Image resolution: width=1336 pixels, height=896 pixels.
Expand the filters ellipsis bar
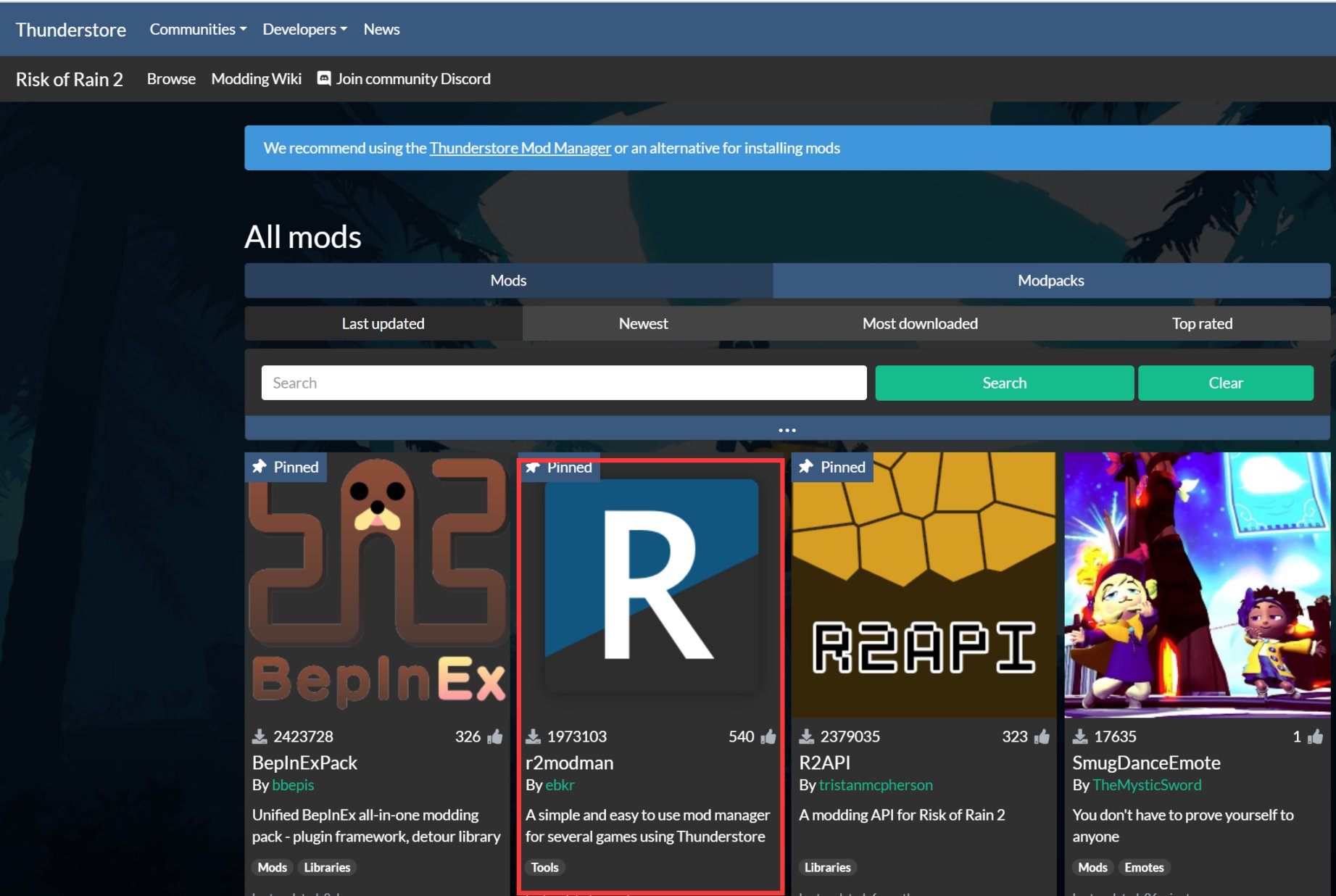[x=787, y=428]
